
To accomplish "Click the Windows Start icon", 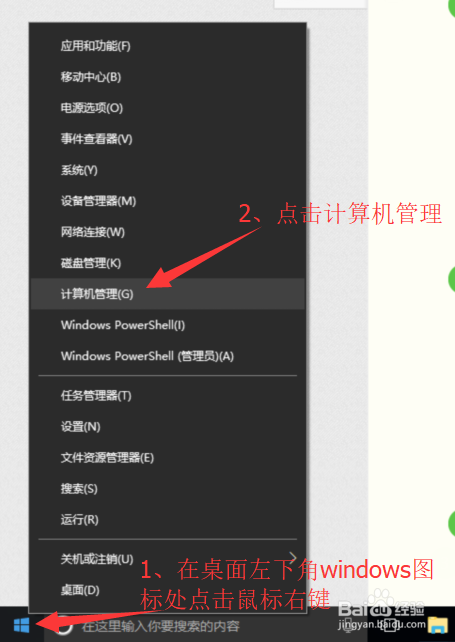I will (21, 625).
